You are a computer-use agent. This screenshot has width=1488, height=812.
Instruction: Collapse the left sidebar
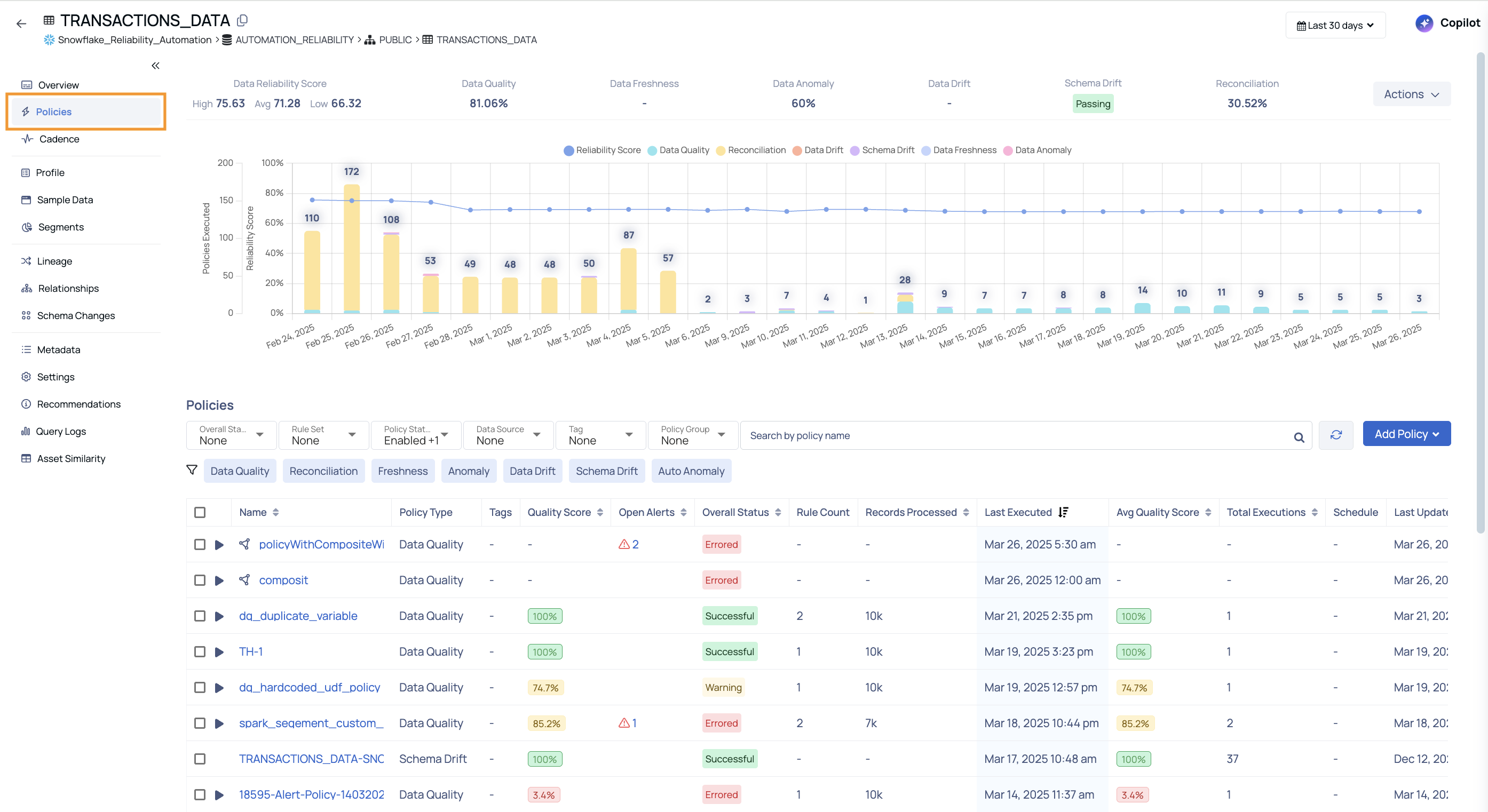pyautogui.click(x=155, y=66)
